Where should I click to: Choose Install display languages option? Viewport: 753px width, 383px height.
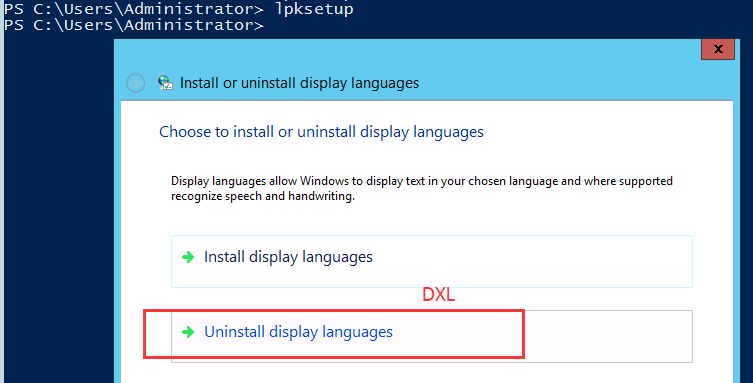432,262
